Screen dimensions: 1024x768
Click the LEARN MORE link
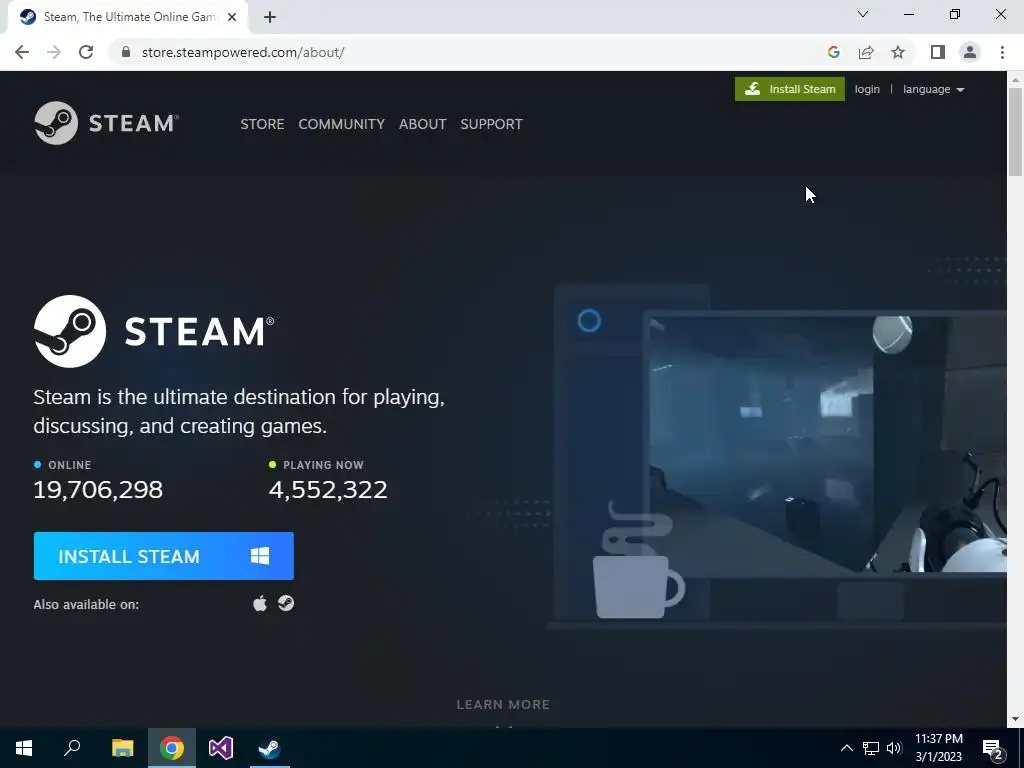tap(503, 705)
